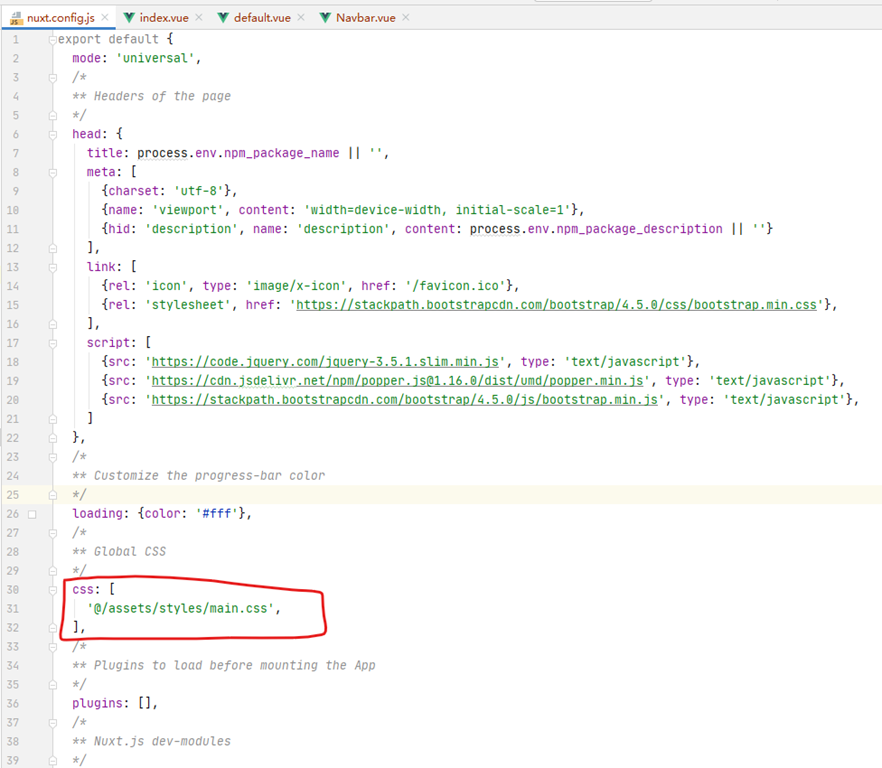This screenshot has height=768, width=882.
Task: Click the 'viewport' name string
Action: click(188, 210)
